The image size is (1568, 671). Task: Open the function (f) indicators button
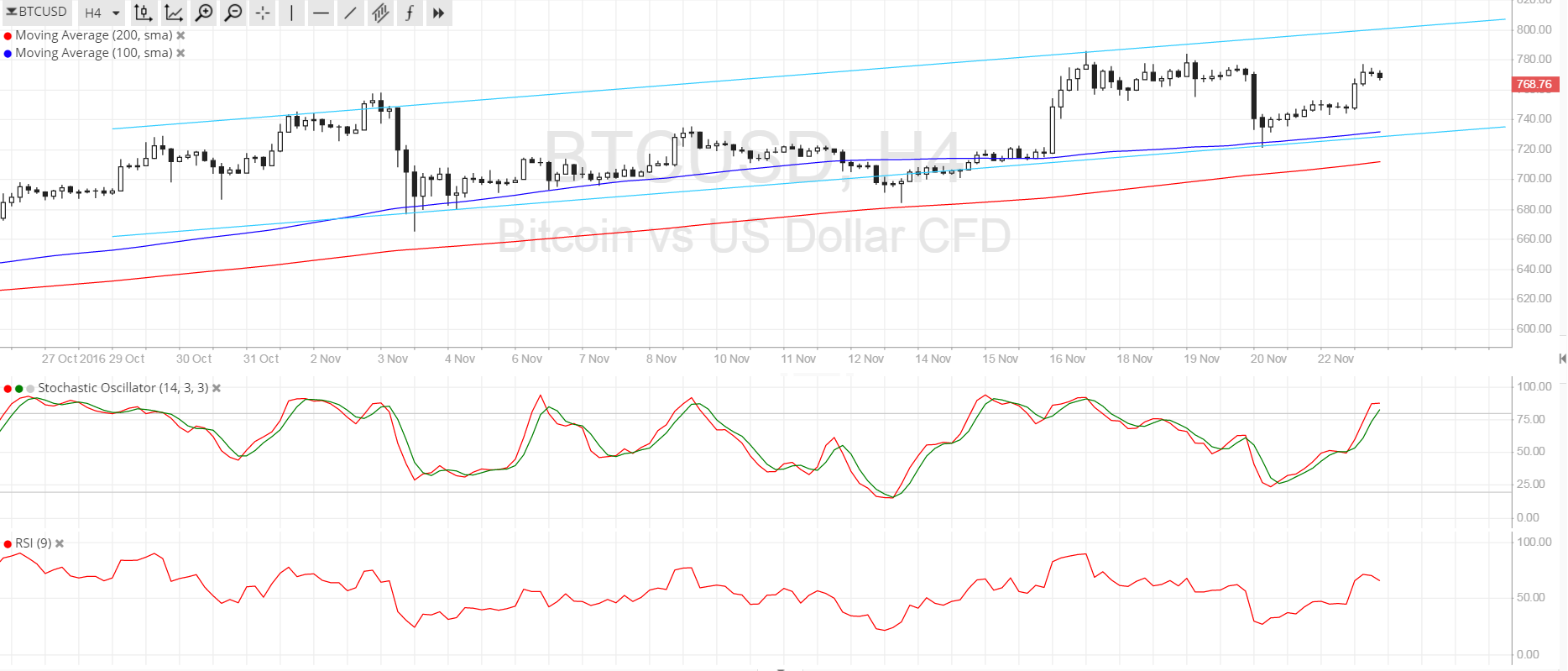(409, 13)
